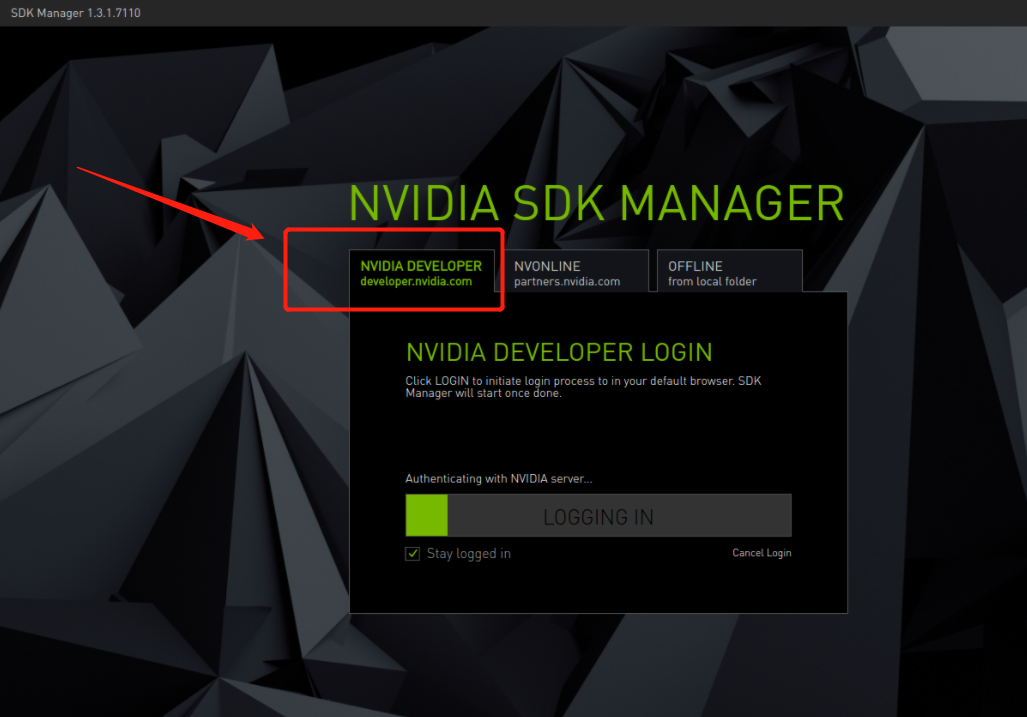Screen dimensions: 1027x717
Task: Switch to the NVONLINE partners tab
Action: pyautogui.click(x=576, y=272)
